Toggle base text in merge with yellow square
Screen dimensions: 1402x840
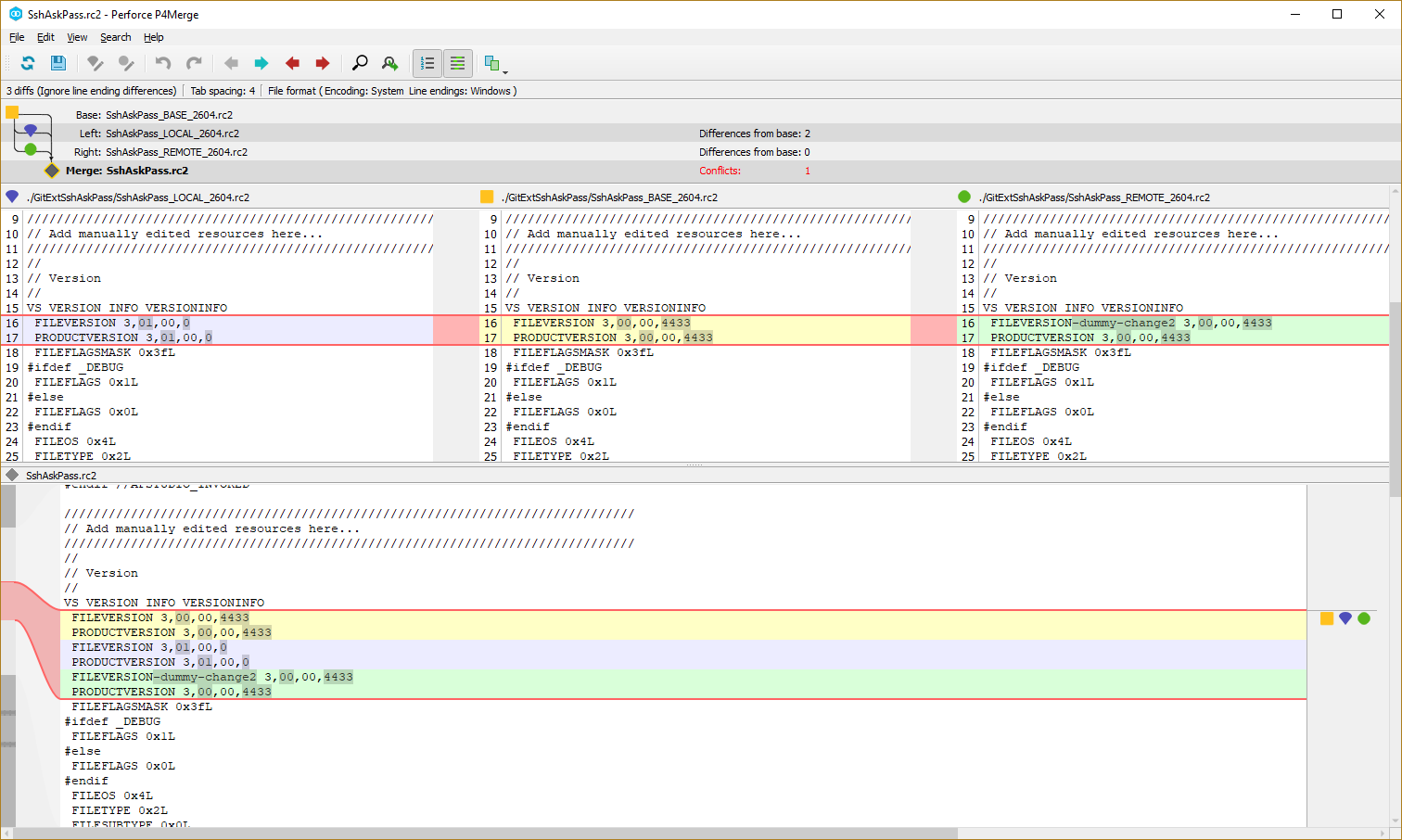(1327, 618)
